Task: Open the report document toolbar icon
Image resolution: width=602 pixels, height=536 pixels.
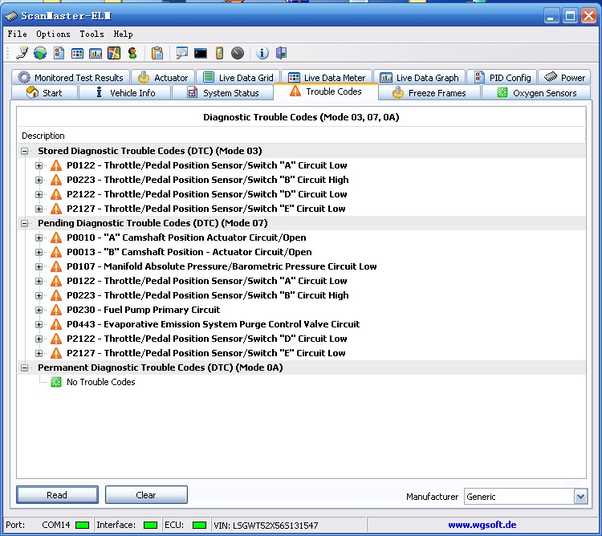Action: click(x=58, y=53)
